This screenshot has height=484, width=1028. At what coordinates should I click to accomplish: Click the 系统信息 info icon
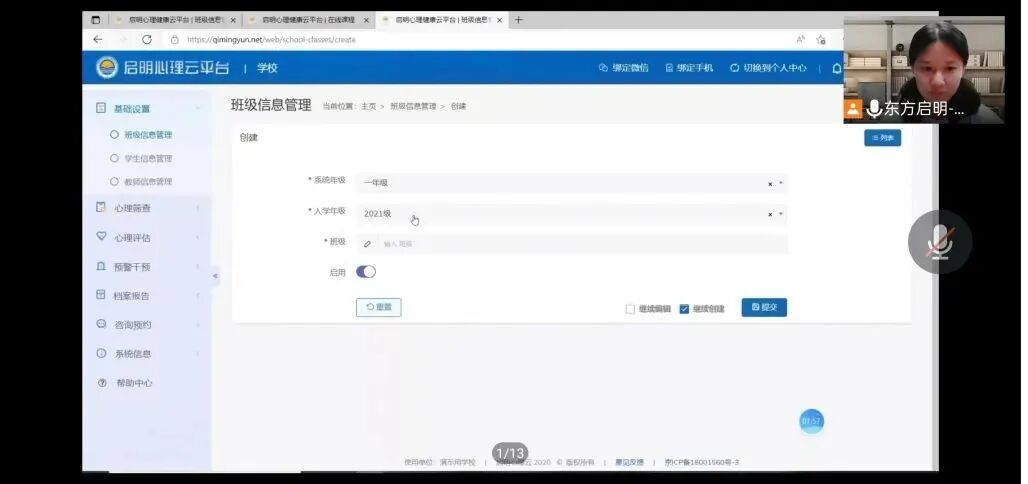pyautogui.click(x=101, y=353)
